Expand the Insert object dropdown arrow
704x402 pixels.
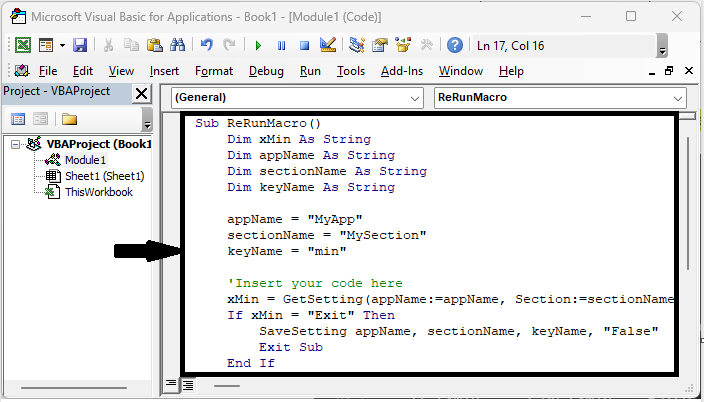click(62, 45)
